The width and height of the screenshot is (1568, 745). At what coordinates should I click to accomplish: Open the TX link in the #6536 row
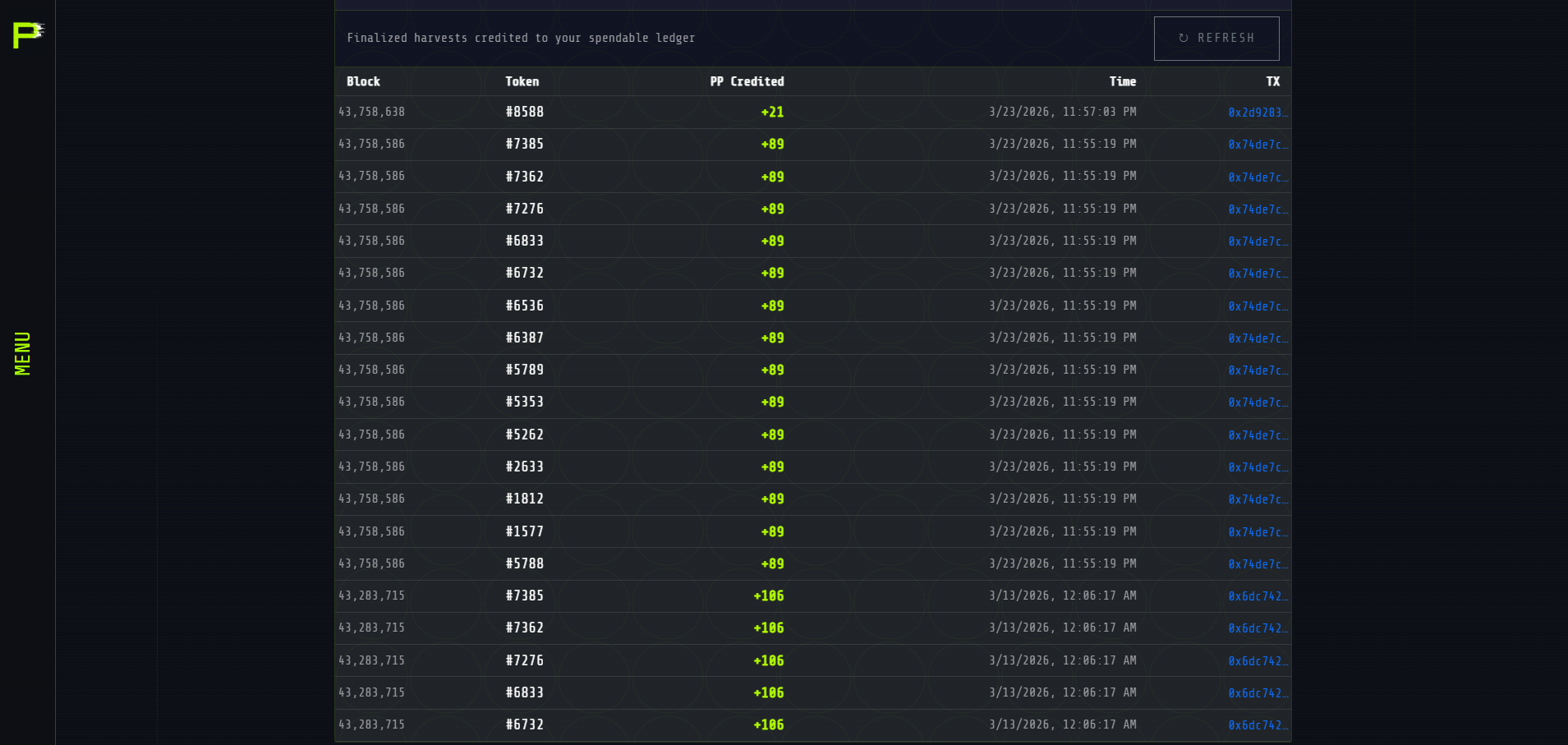point(1258,306)
